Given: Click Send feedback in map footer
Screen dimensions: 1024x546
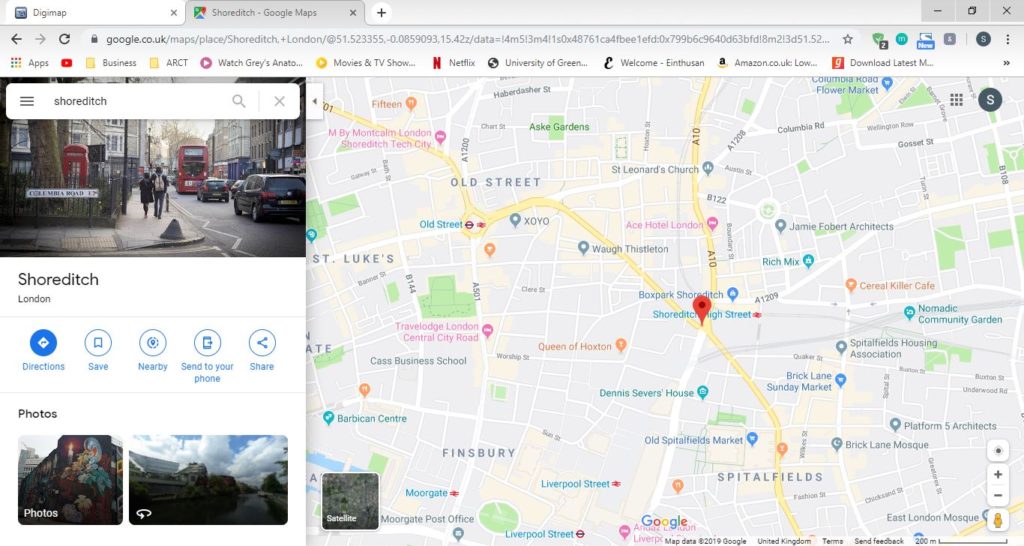Looking at the screenshot, I should pos(878,541).
